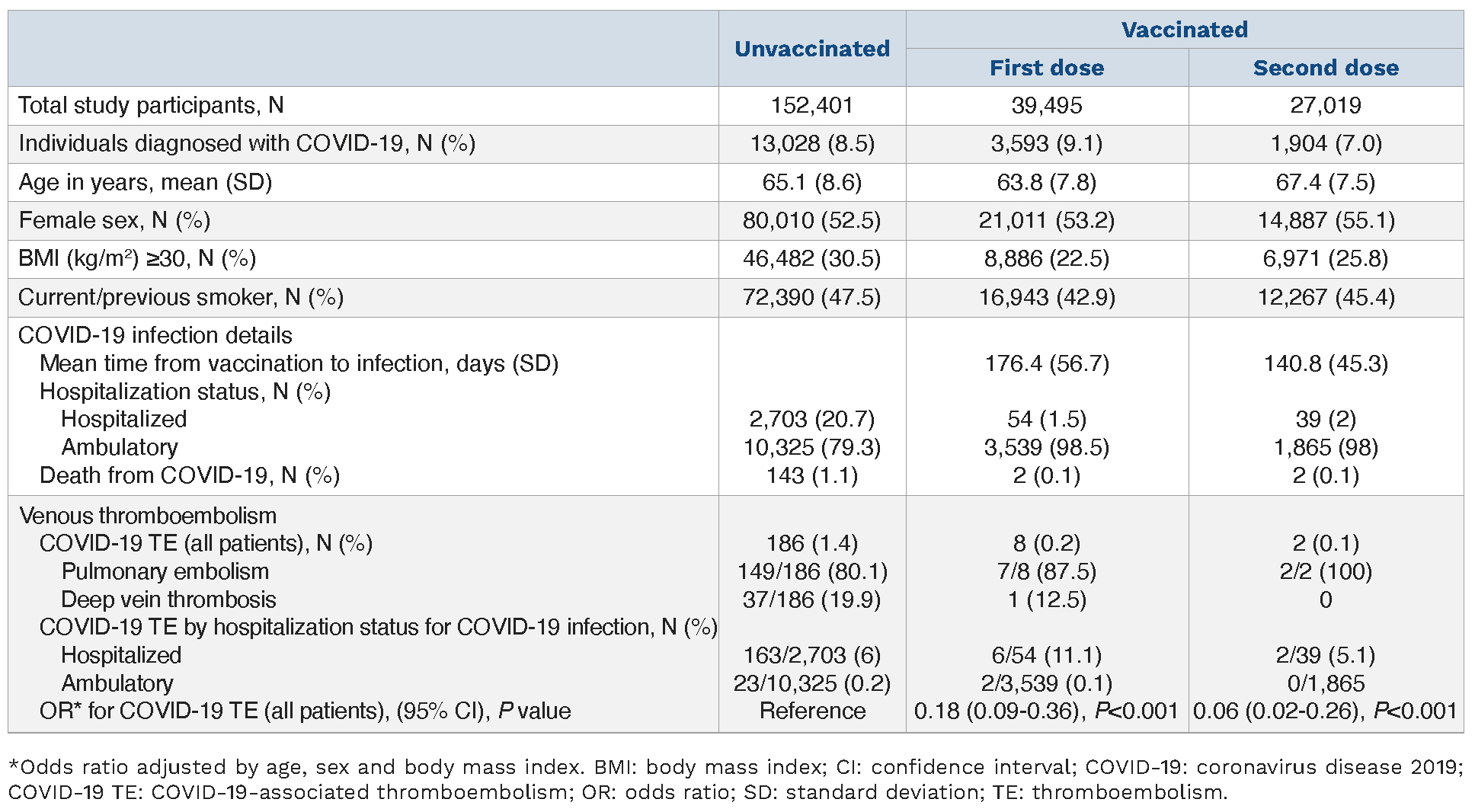Click the Unvaccinated column header
This screenshot has width=1475, height=812.
point(811,49)
